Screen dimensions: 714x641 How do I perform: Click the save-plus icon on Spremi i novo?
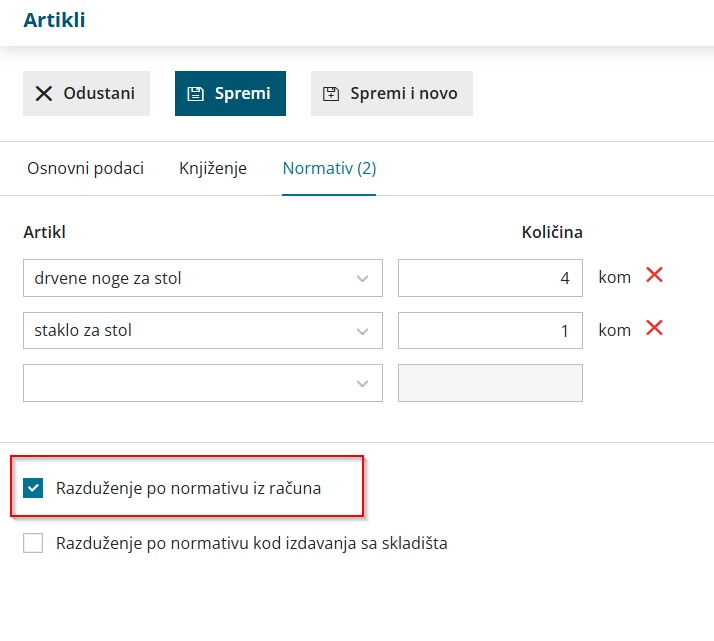coord(331,94)
